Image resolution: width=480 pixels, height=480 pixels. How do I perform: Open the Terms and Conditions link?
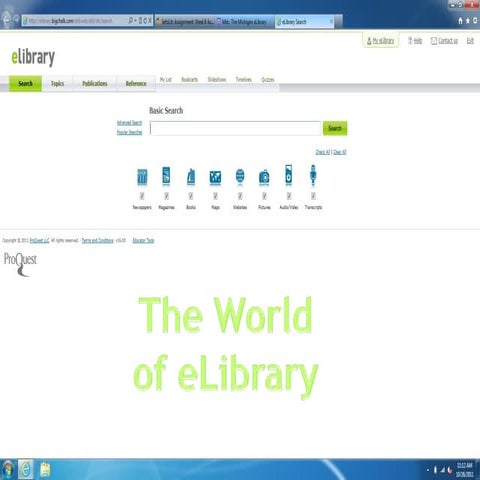(x=98, y=240)
